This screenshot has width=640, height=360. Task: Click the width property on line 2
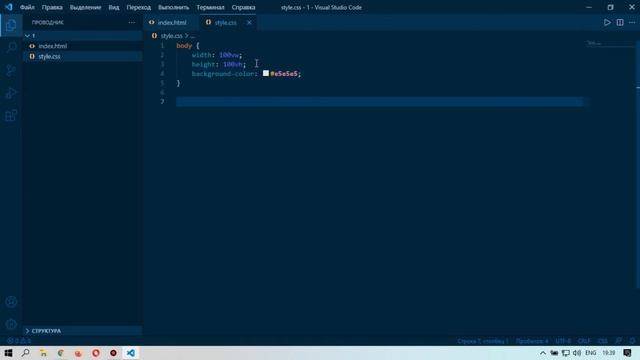pyautogui.click(x=202, y=55)
